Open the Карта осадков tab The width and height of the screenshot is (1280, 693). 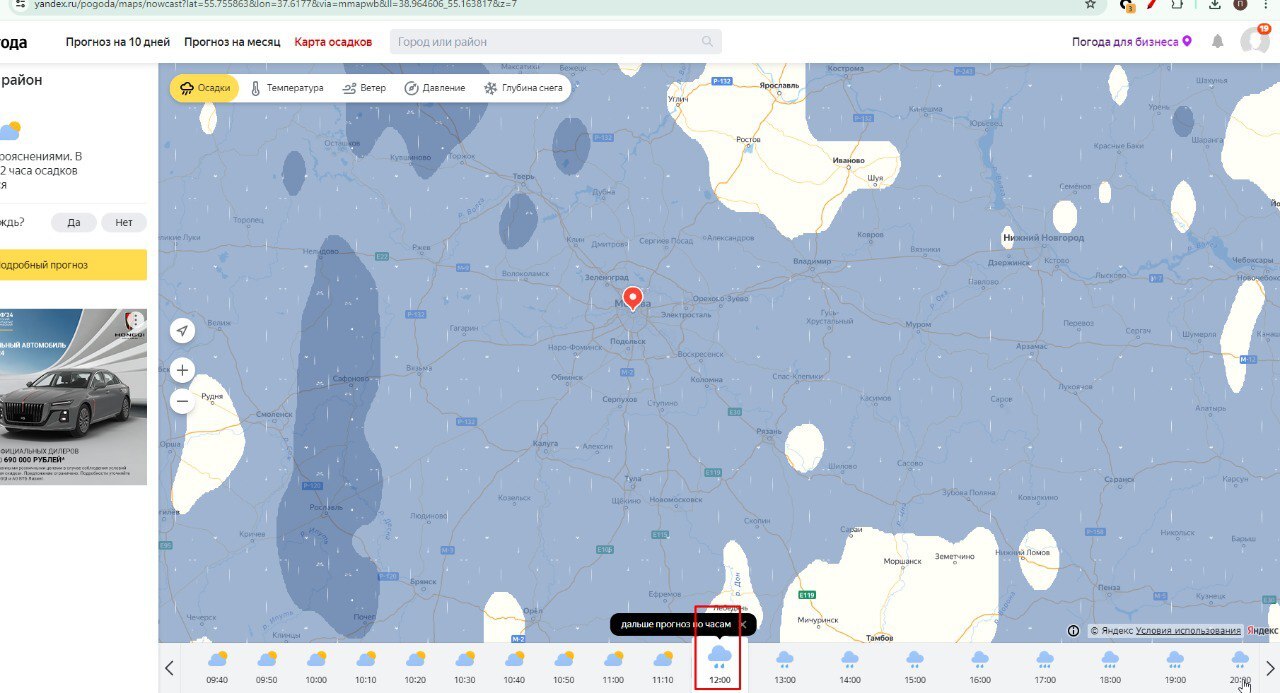click(333, 42)
